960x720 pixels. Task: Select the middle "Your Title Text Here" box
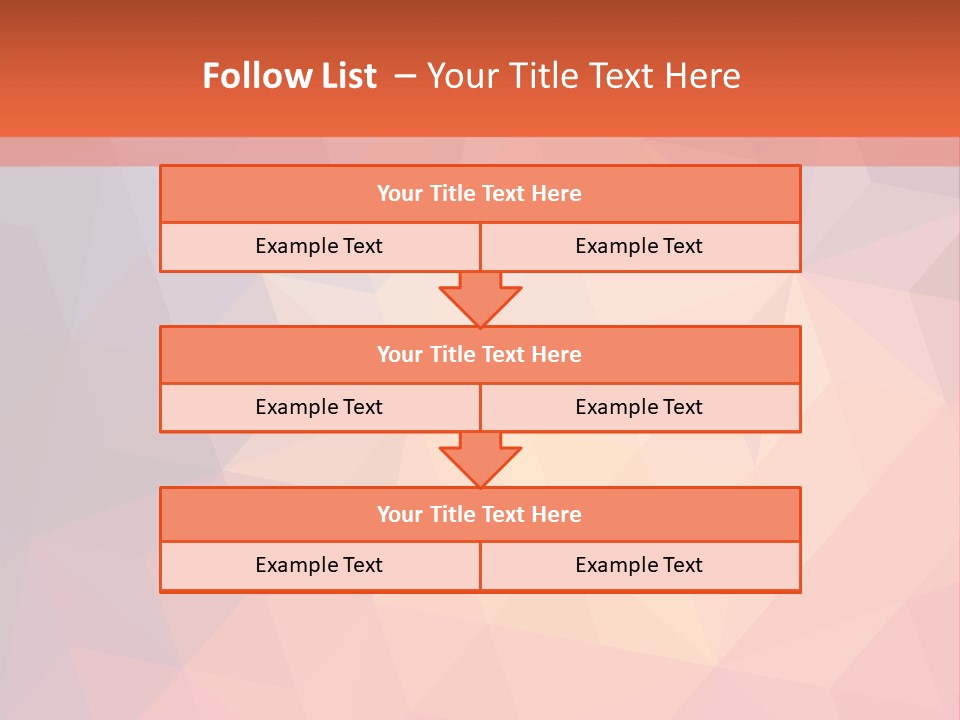(480, 354)
